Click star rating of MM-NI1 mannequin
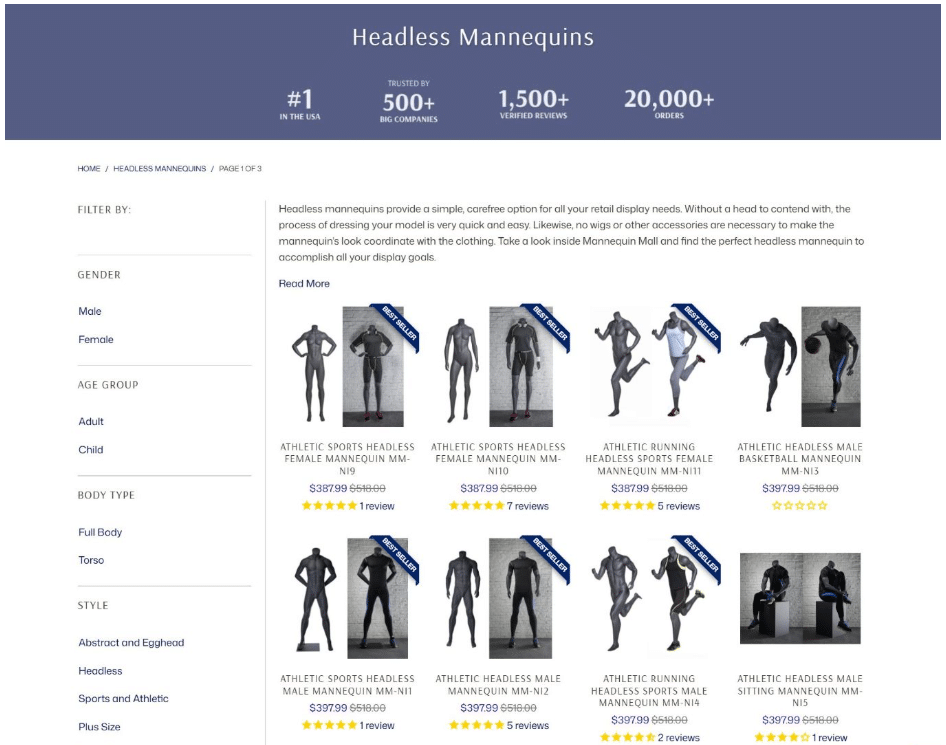946x745 pixels. pyautogui.click(x=329, y=725)
